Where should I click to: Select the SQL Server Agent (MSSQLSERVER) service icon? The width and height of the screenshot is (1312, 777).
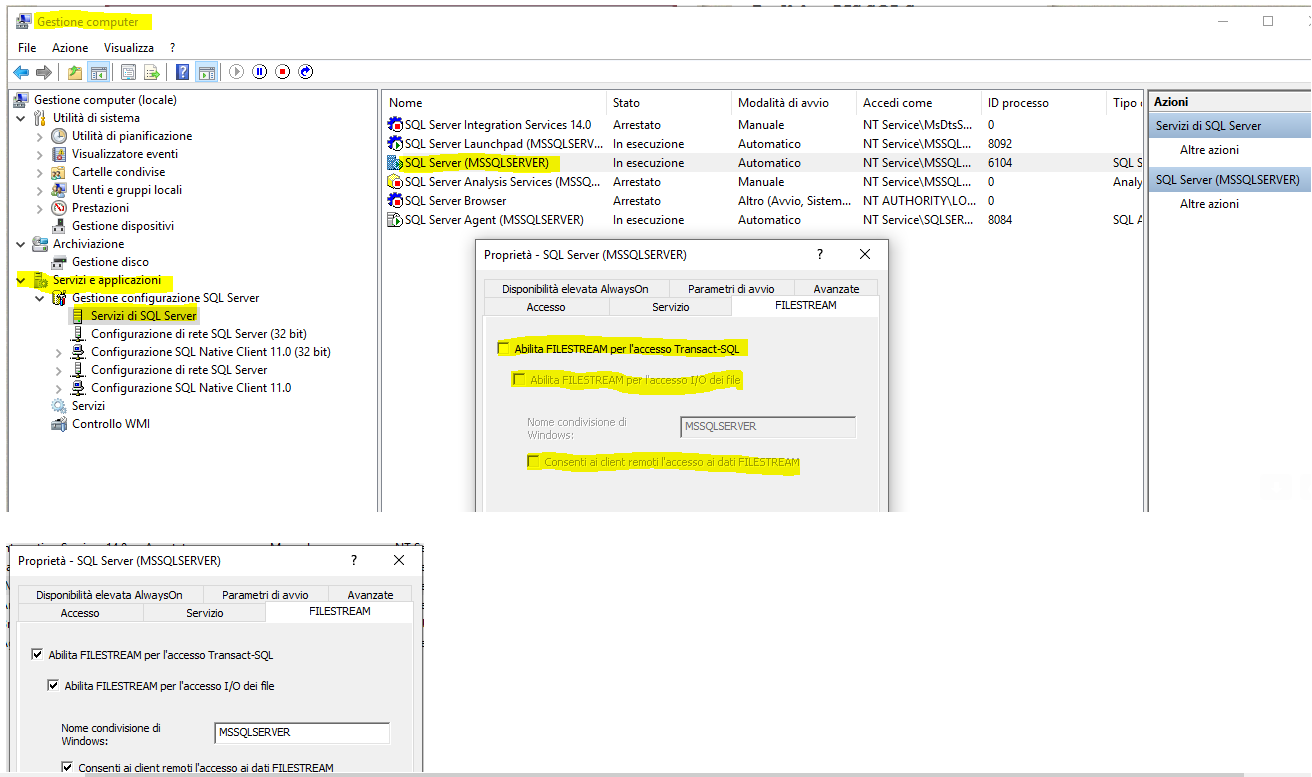tap(395, 220)
